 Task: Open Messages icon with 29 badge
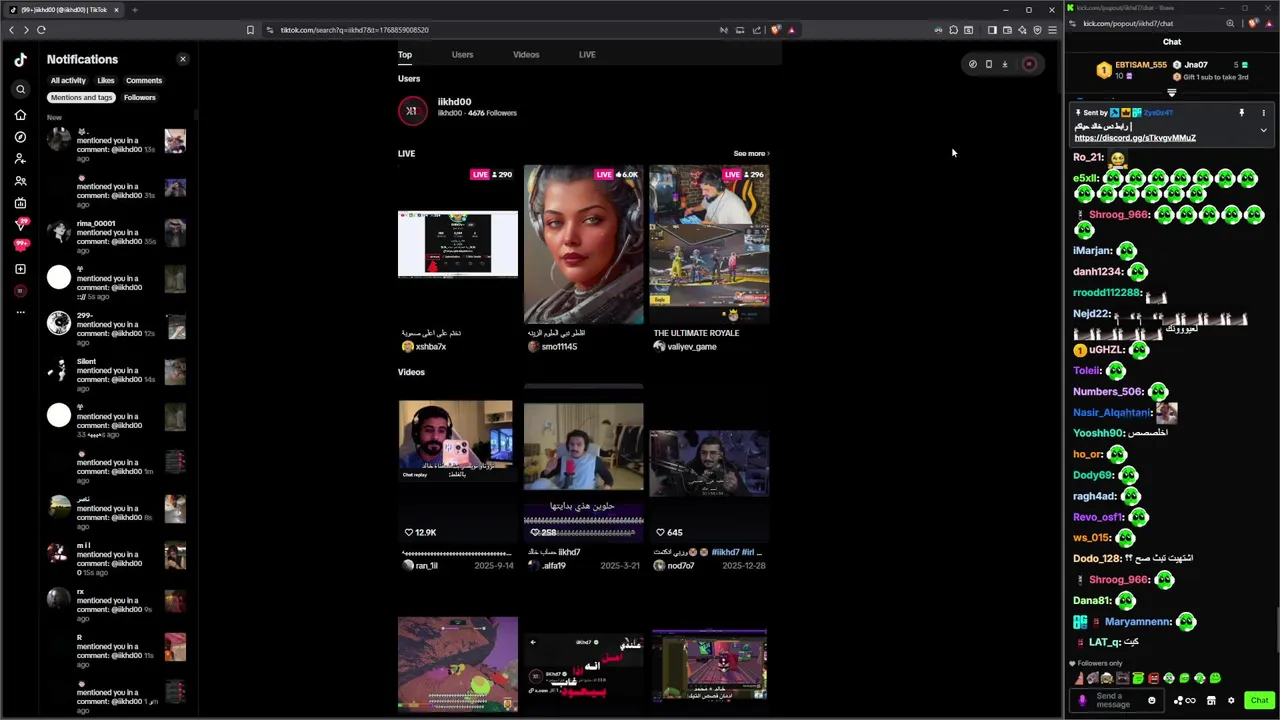[x=21, y=224]
